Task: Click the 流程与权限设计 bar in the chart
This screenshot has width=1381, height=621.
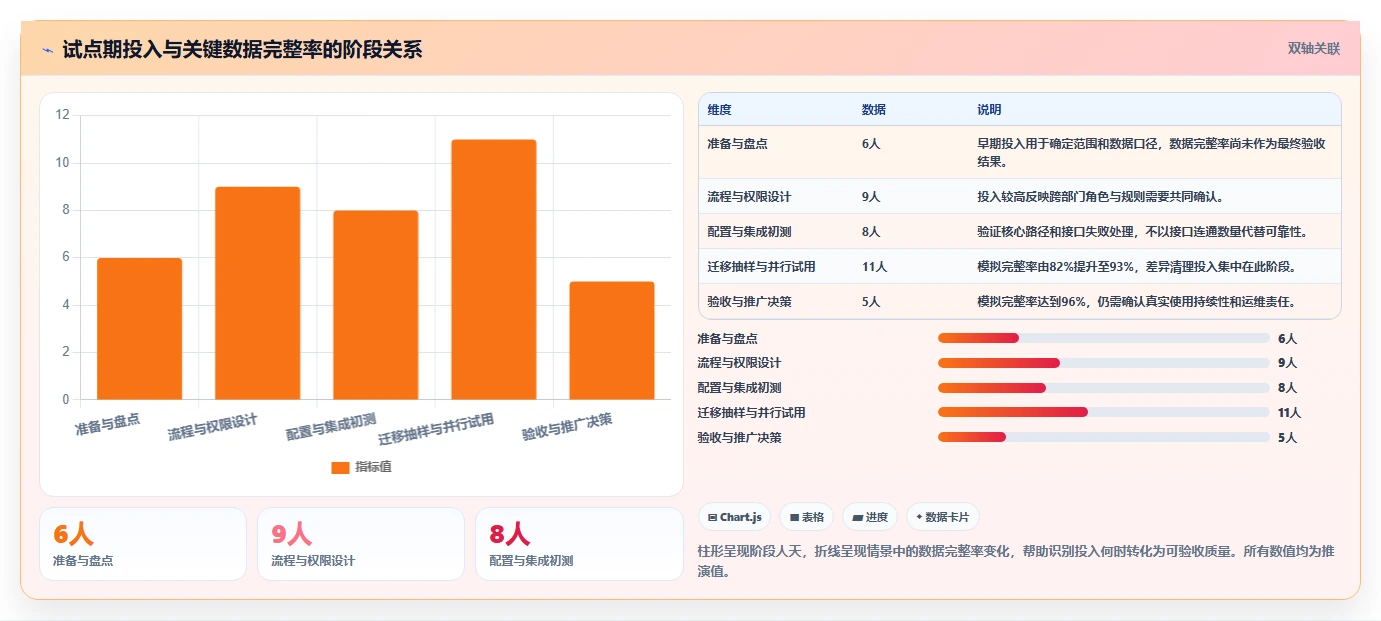Action: [x=257, y=293]
